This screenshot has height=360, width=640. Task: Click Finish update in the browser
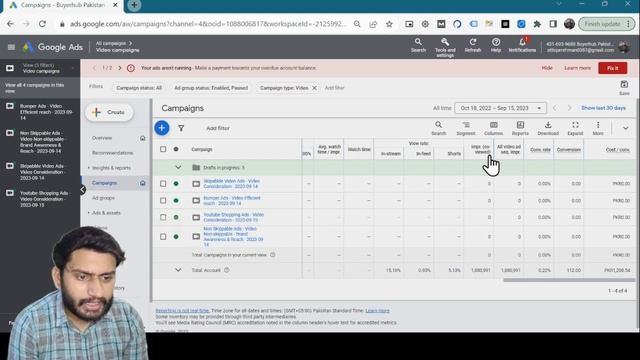[x=606, y=24]
